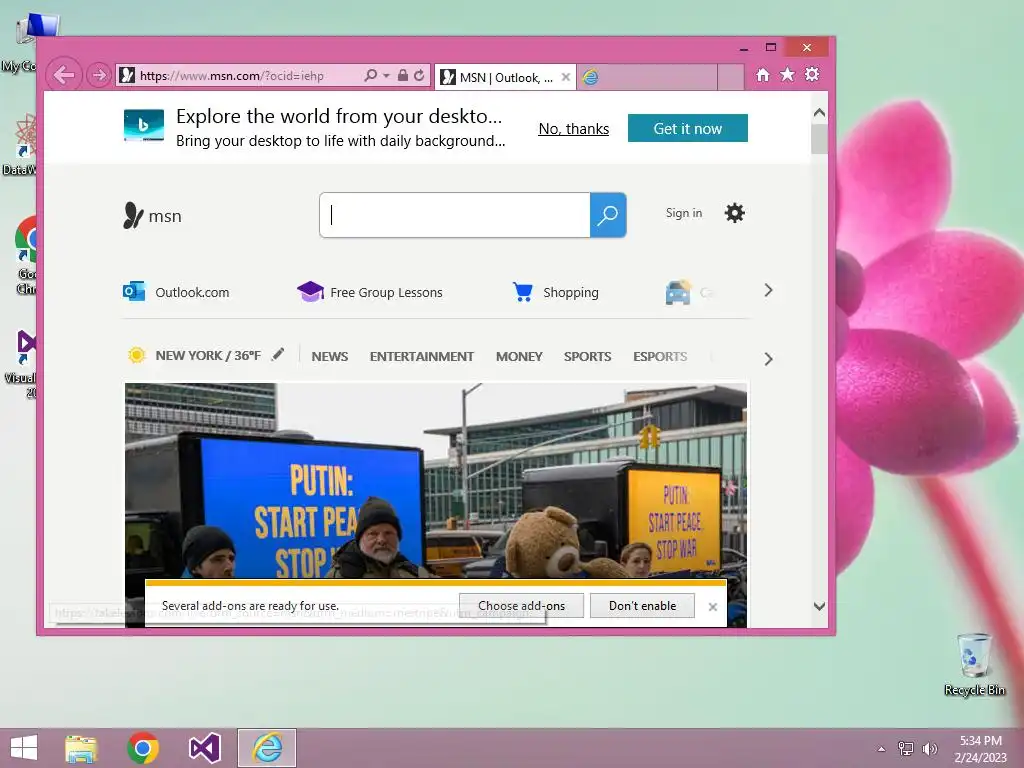The height and width of the screenshot is (768, 1024).
Task: Select the MSN | Outlook tab
Action: point(504,78)
